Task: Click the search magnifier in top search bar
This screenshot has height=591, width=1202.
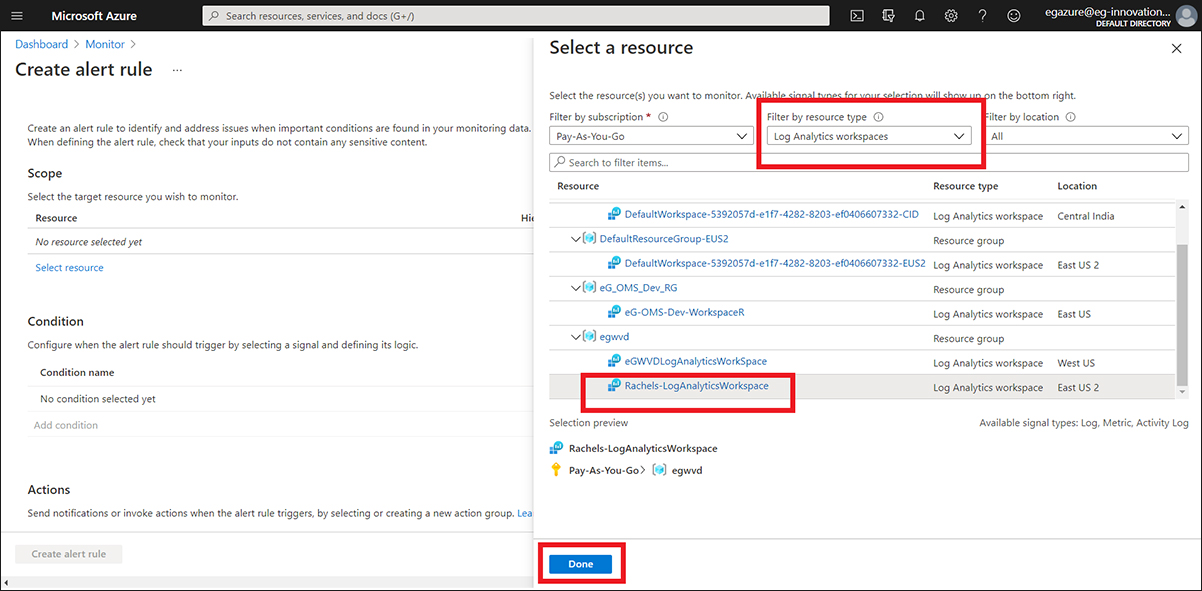Action: click(x=214, y=16)
